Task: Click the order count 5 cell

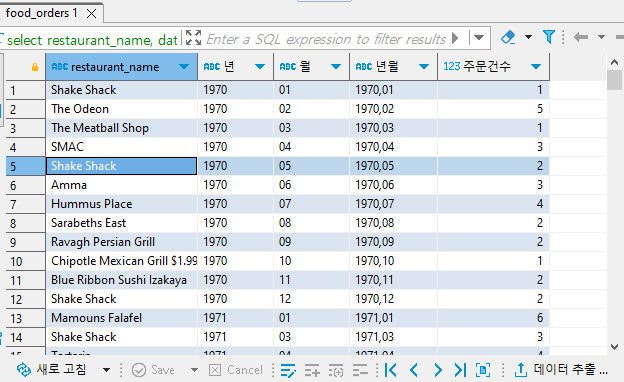Action: (493, 109)
